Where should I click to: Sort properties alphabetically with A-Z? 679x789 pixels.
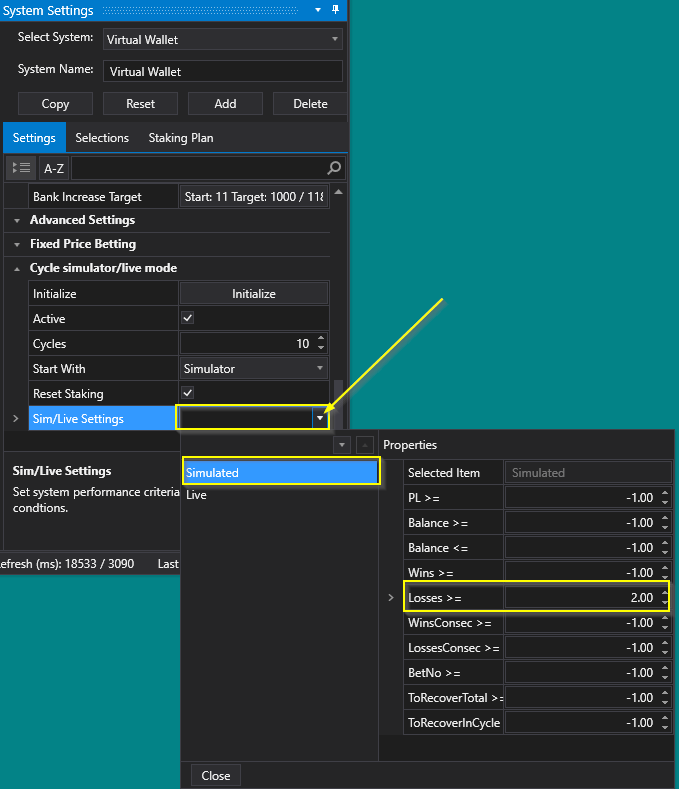54,168
